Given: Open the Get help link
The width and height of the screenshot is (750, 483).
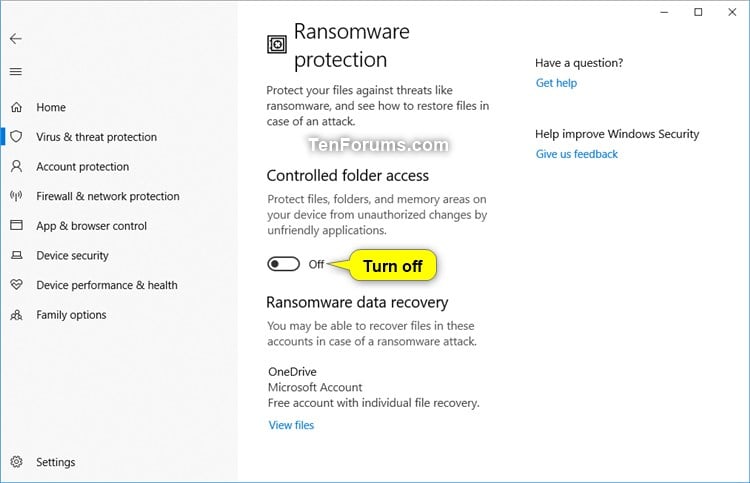Looking at the screenshot, I should [556, 83].
